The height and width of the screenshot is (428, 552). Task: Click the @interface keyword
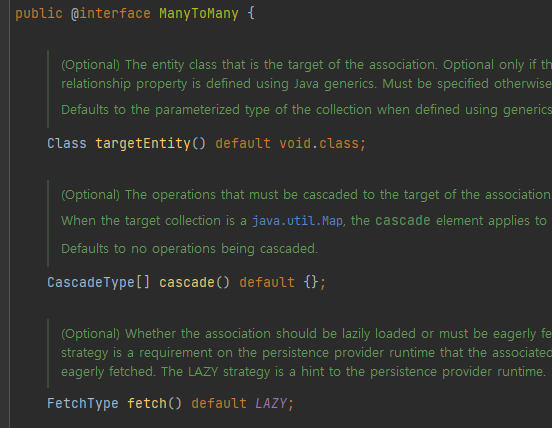[x=111, y=14]
